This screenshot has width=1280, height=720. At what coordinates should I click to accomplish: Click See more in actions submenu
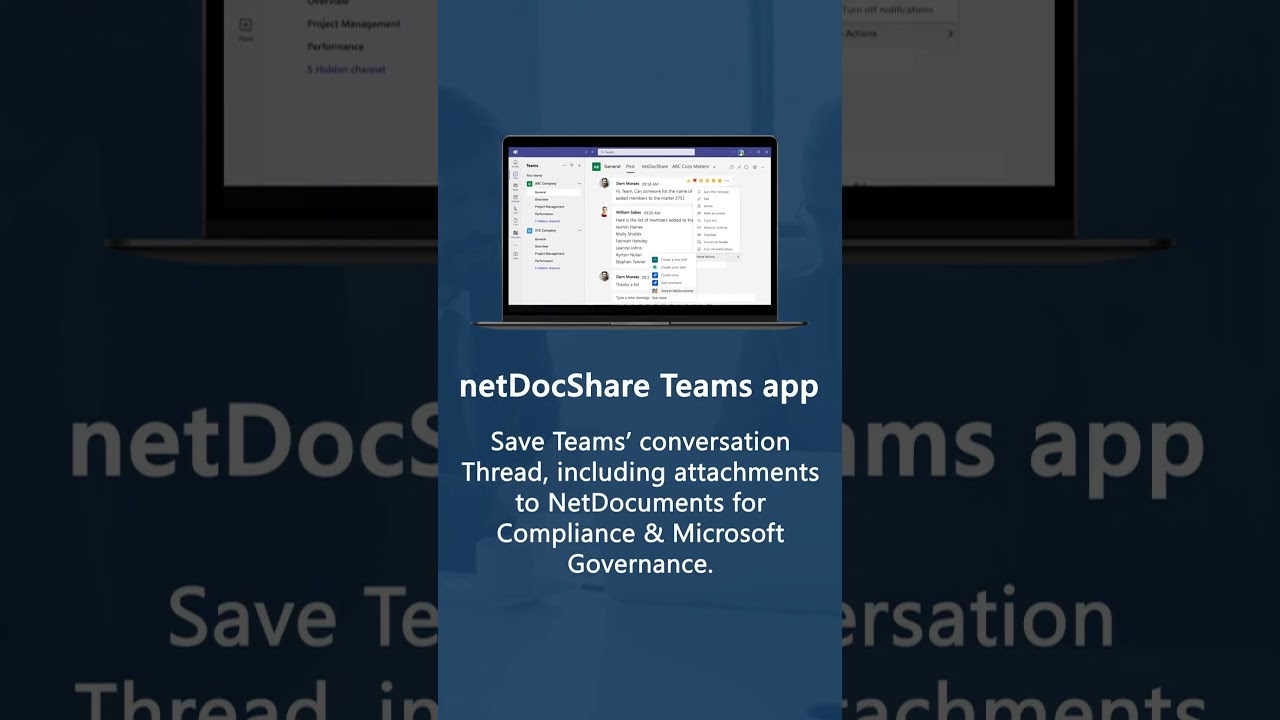pos(660,298)
